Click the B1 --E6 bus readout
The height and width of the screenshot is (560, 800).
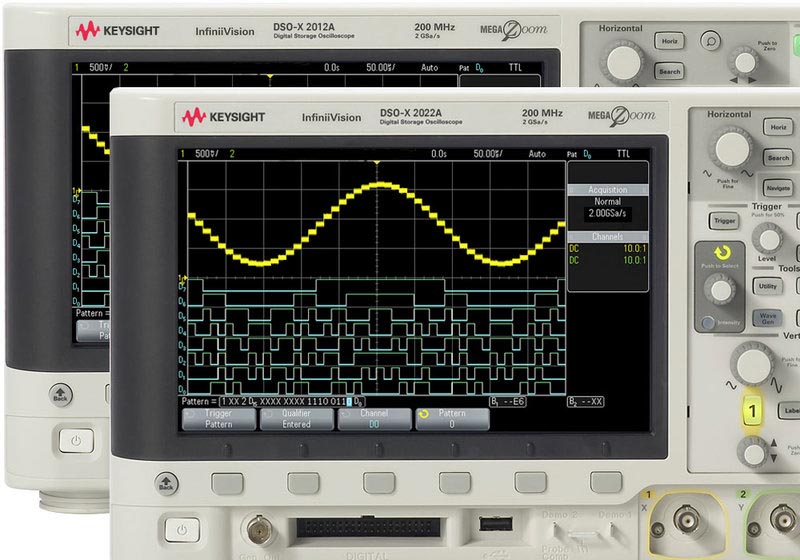[508, 402]
